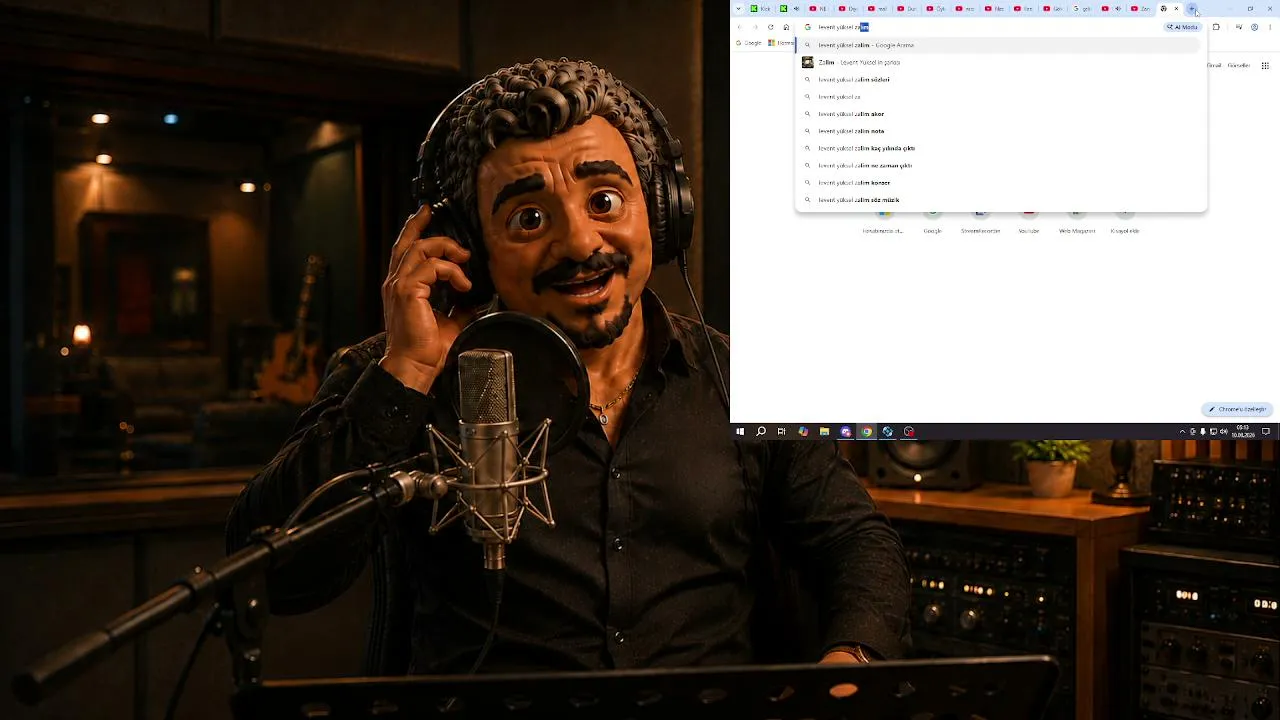Image resolution: width=1280 pixels, height=720 pixels.
Task: Open Copilot app on the taskbar
Action: click(x=803, y=431)
